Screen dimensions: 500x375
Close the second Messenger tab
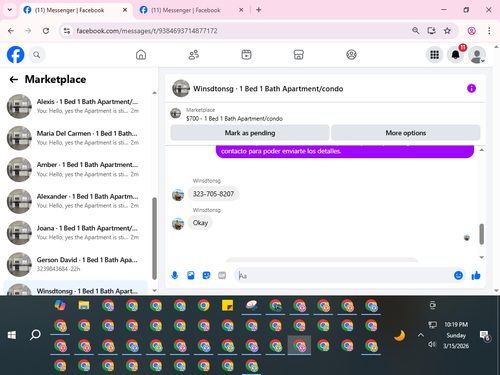pos(241,10)
